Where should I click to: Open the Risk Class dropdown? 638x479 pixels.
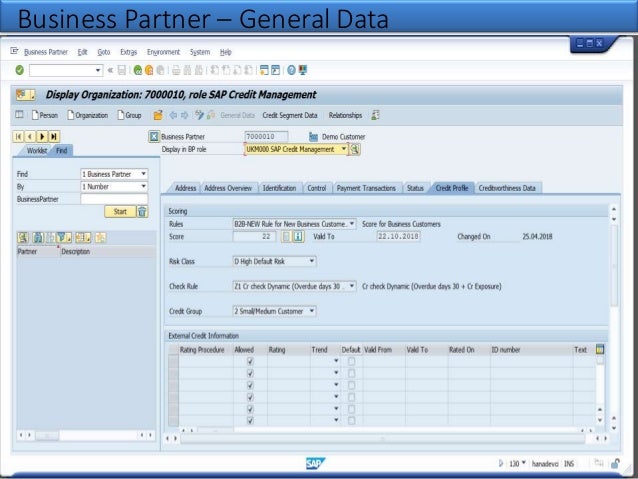click(x=312, y=261)
